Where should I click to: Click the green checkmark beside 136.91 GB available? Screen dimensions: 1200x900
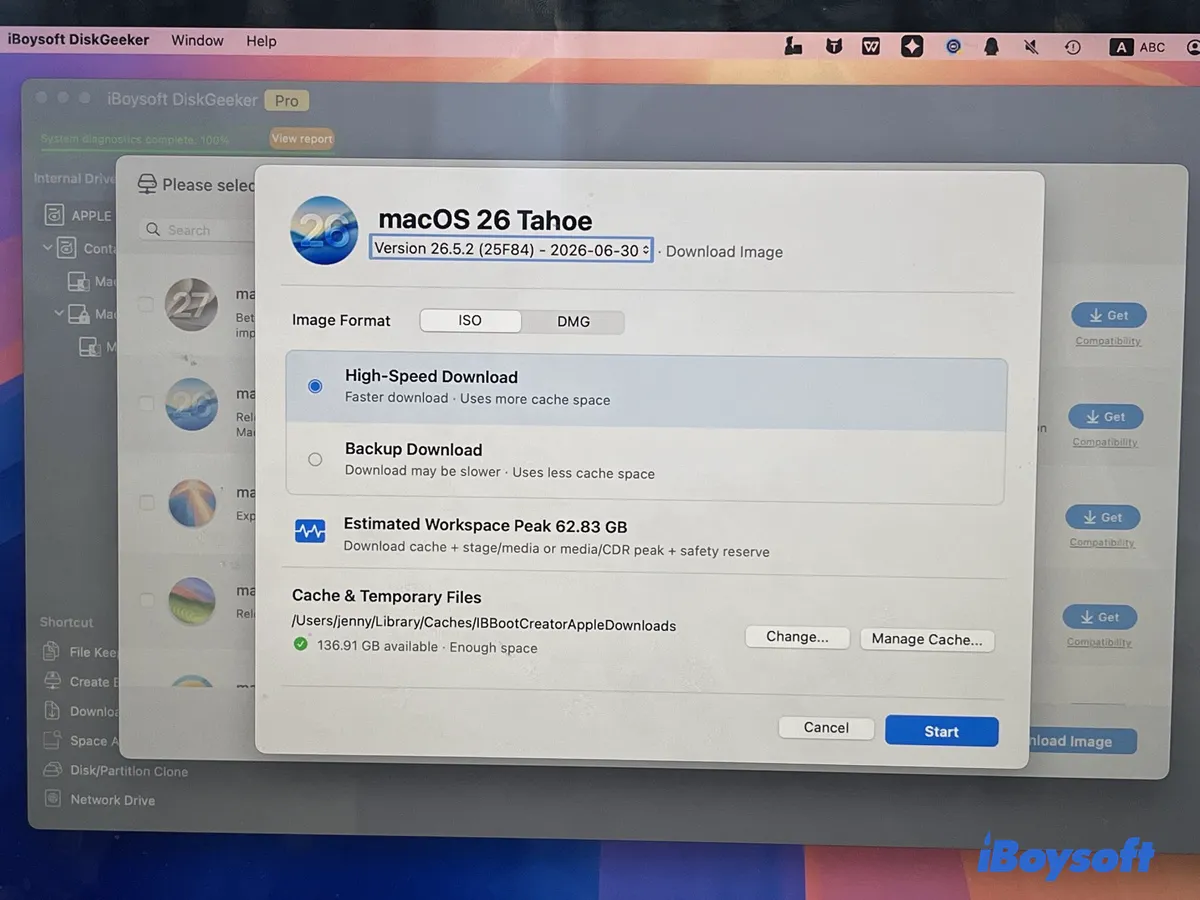[x=300, y=645]
